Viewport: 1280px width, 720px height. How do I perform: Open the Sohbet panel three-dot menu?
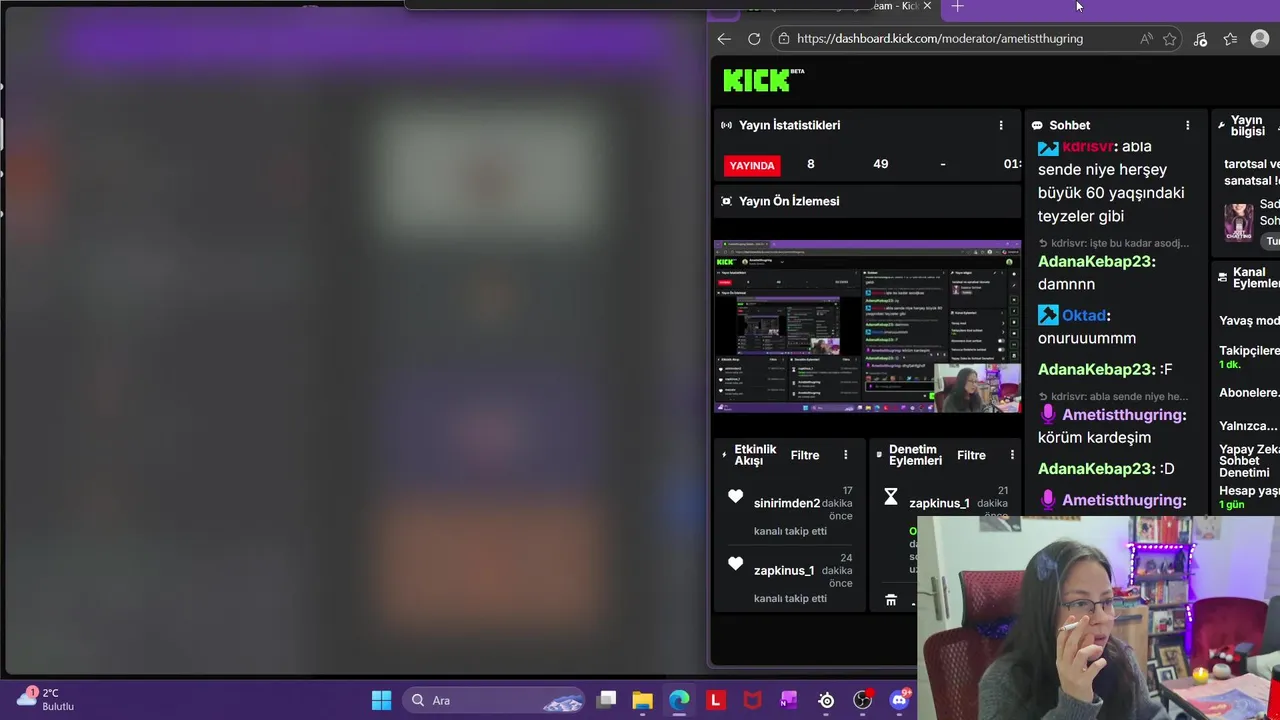click(x=1188, y=125)
